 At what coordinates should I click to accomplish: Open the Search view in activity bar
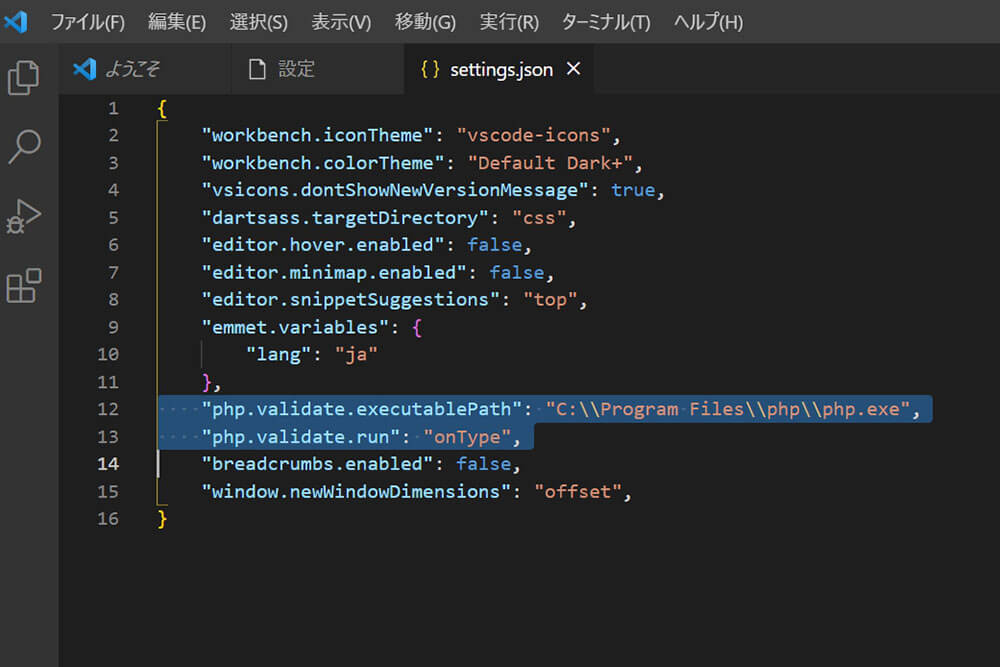(x=24, y=147)
